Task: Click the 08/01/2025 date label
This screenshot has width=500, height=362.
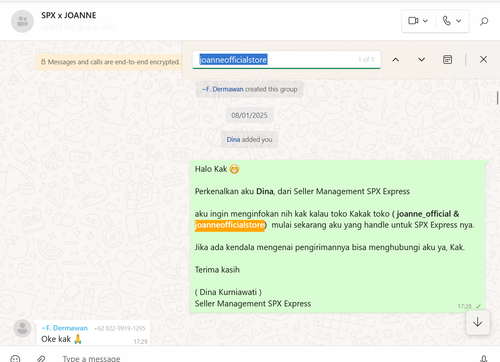Action: pos(249,115)
